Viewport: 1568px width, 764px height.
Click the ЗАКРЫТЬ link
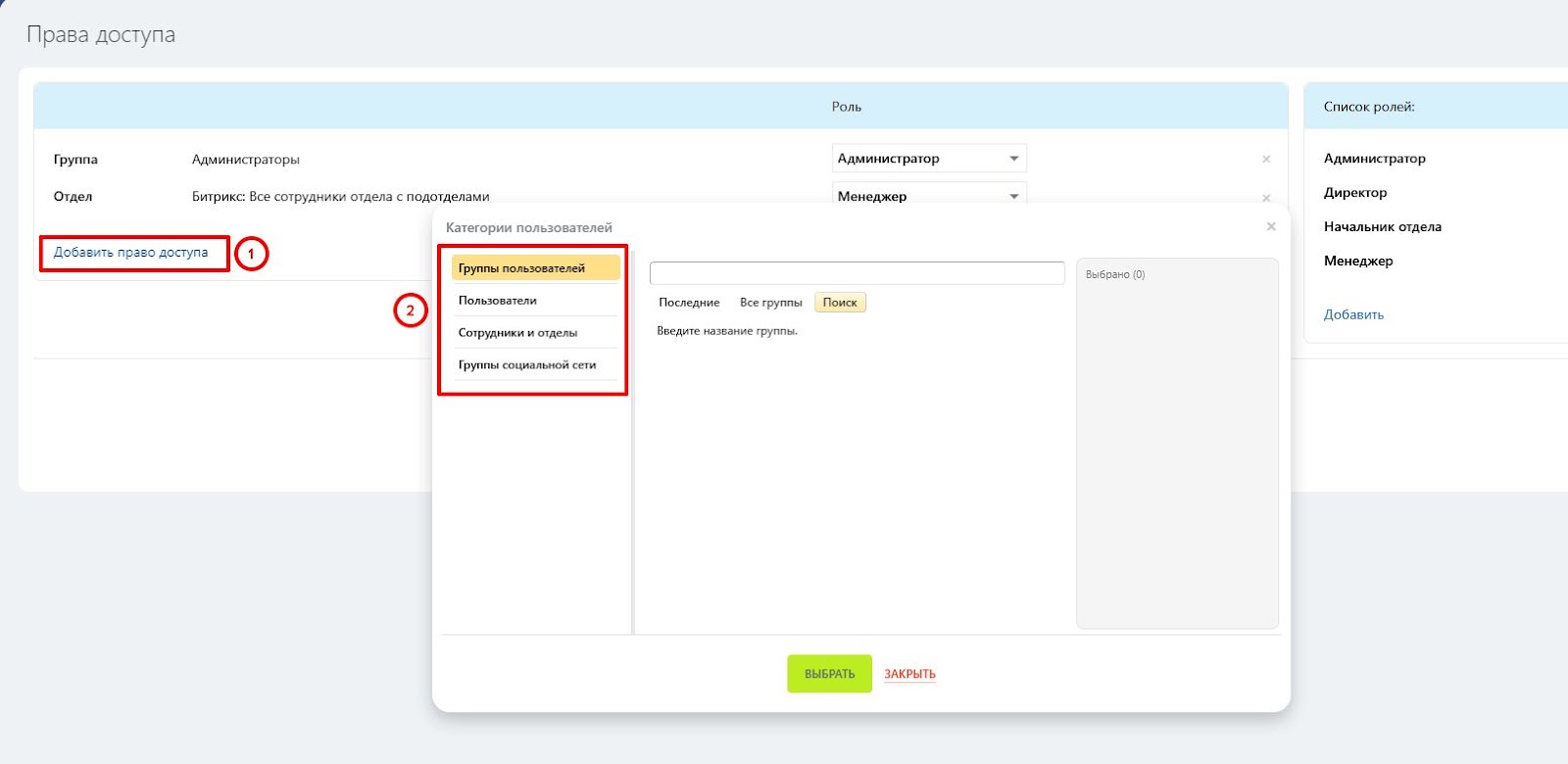(x=909, y=674)
